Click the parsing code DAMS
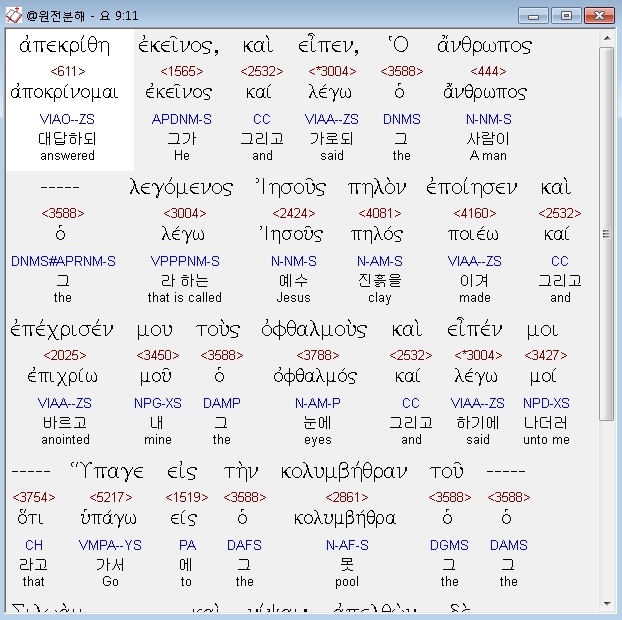 509,545
